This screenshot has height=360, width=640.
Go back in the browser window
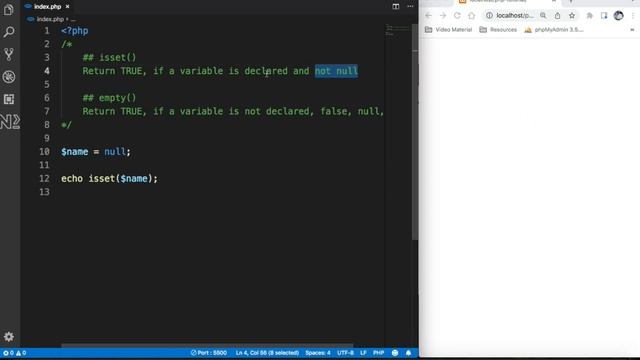(x=428, y=16)
